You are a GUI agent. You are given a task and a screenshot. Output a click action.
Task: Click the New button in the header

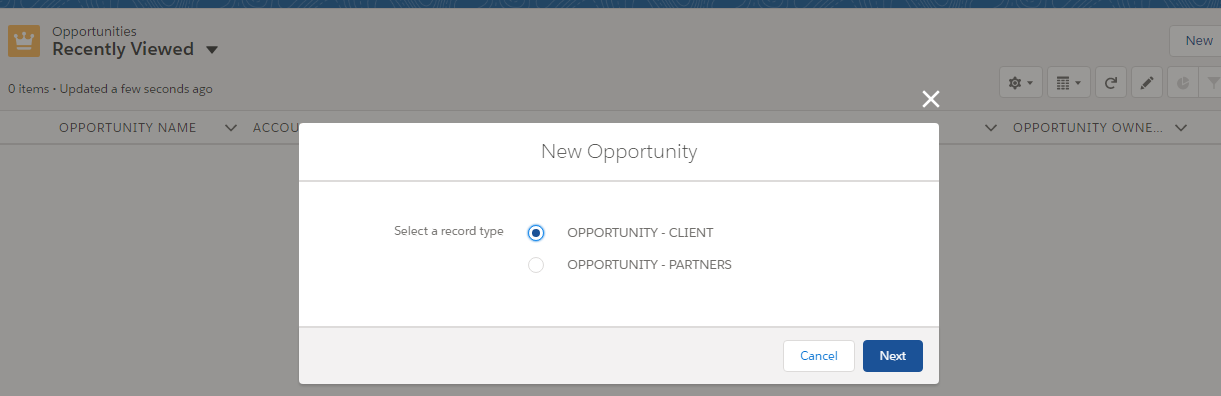[1198, 41]
